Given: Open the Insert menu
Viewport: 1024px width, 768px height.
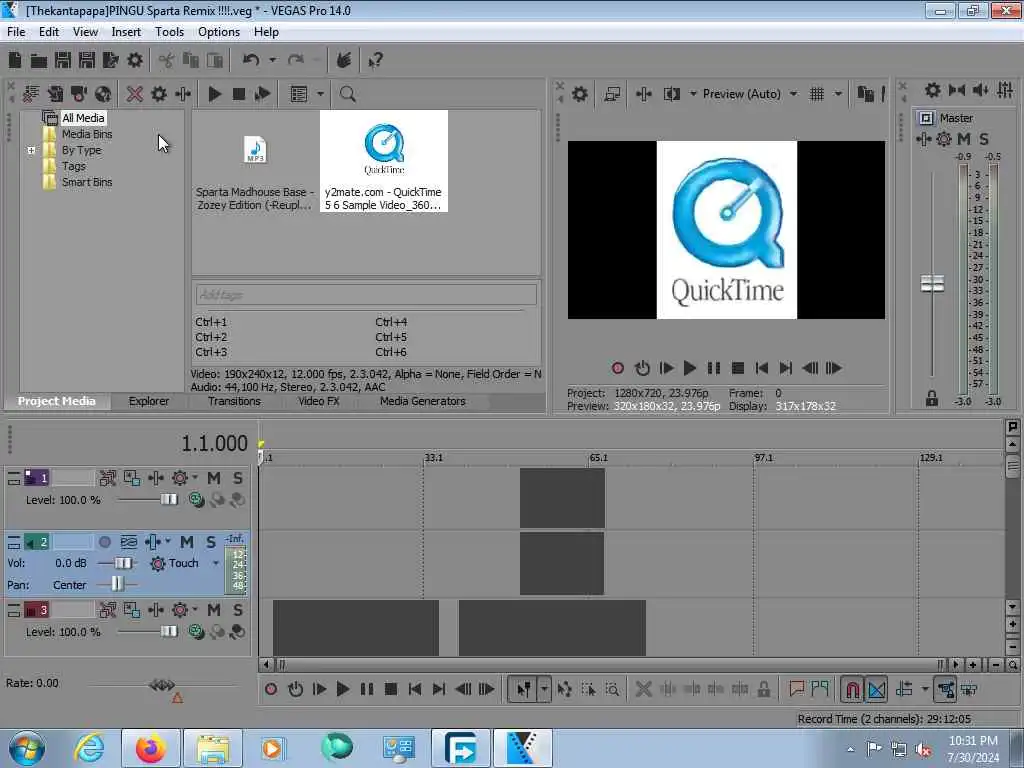Looking at the screenshot, I should coord(126,32).
